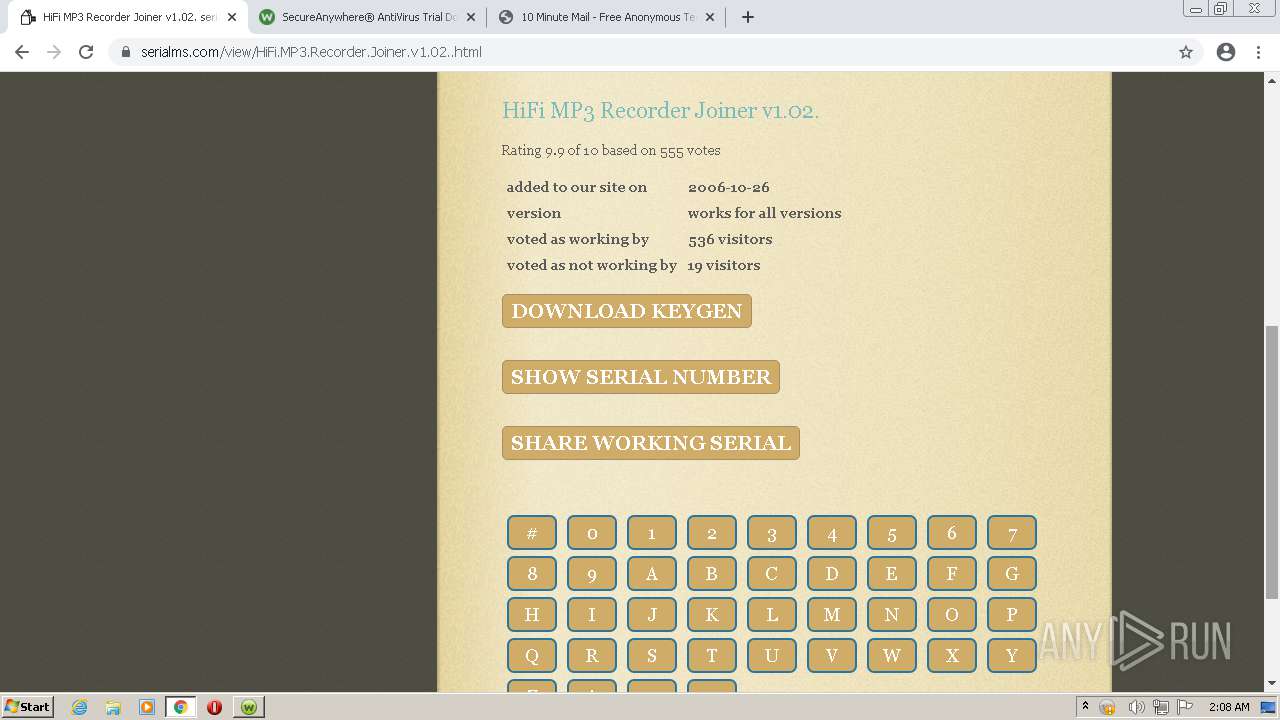Screen dimensions: 1280x720
Task: Switch to 10 Minute Mail tab
Action: click(607, 17)
